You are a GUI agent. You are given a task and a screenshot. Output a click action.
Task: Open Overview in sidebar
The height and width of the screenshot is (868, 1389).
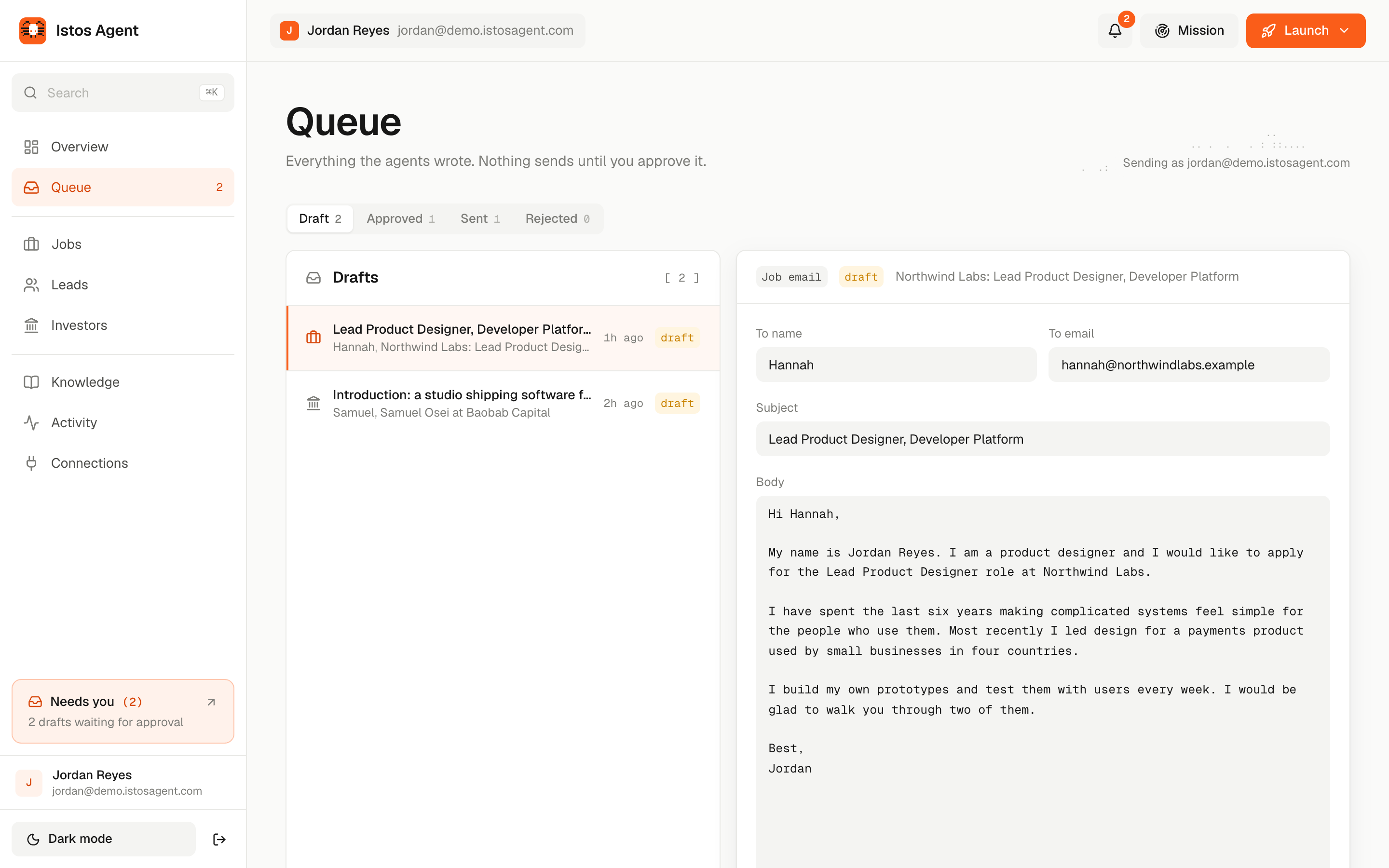(x=123, y=147)
